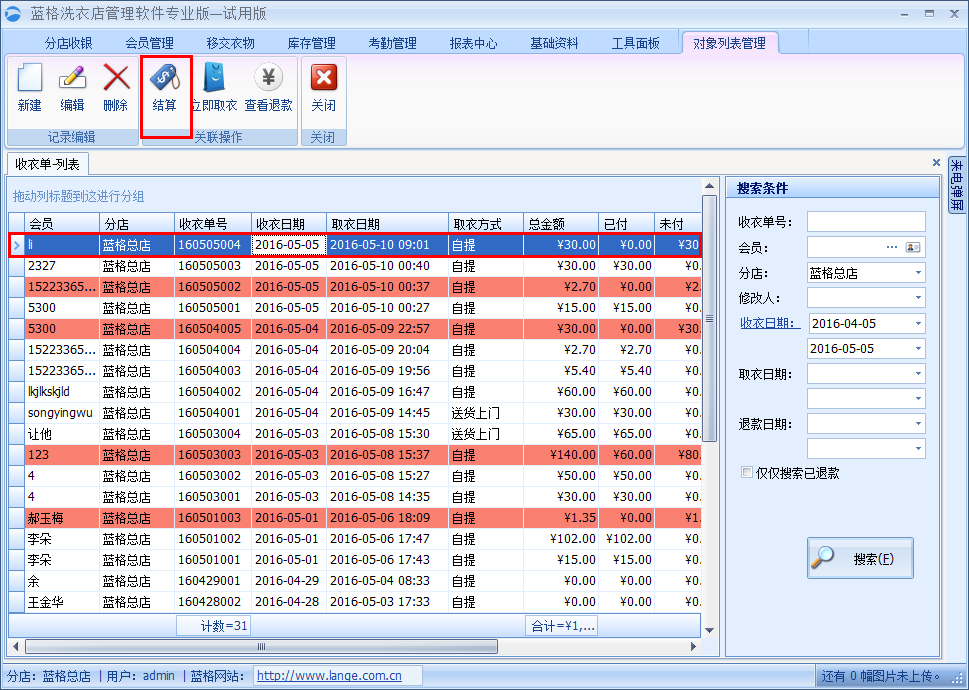Sort by the 取衣日期 column header
Screen dimensions: 969x690
click(387, 224)
